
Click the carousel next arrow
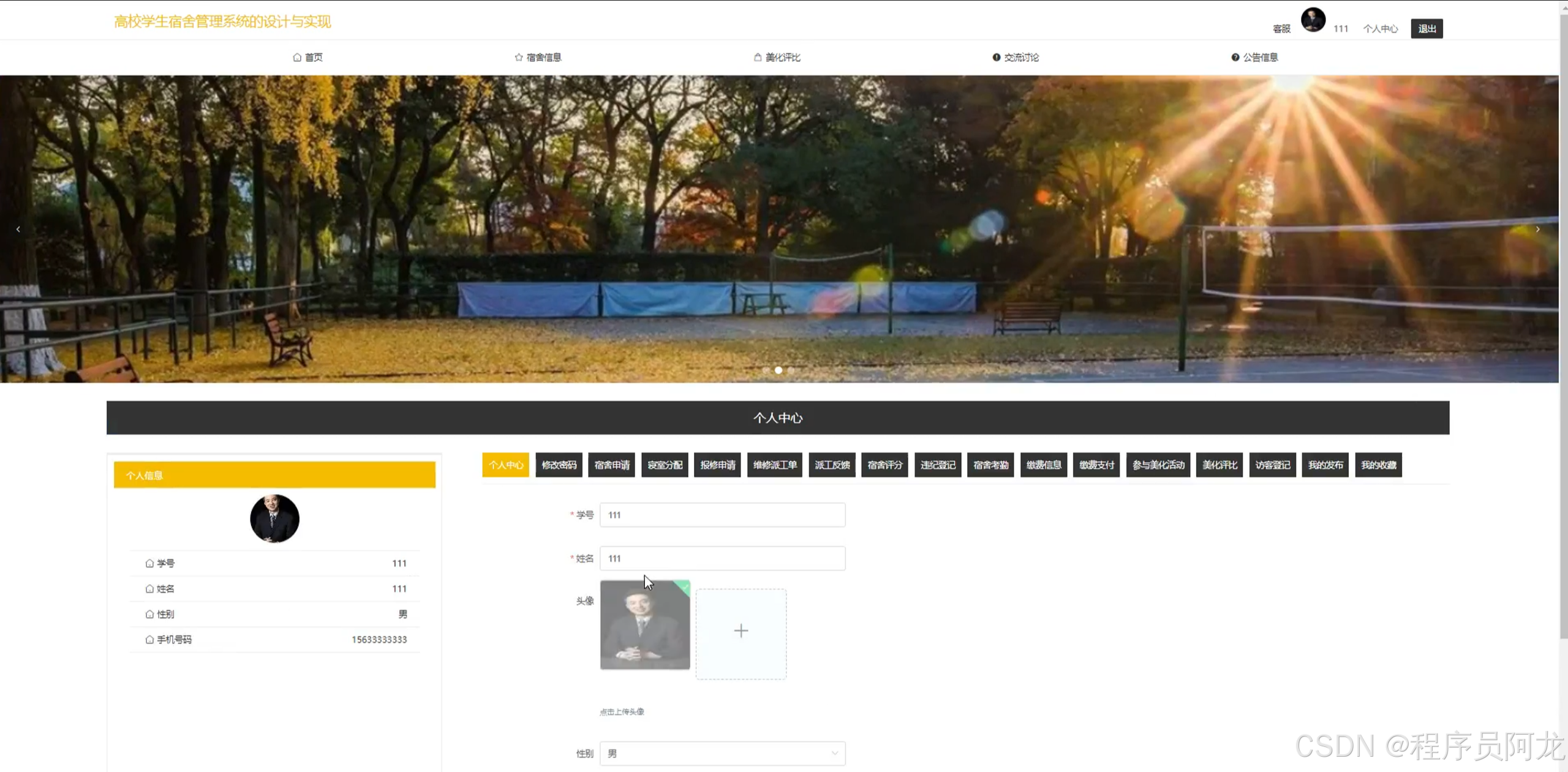click(1537, 229)
